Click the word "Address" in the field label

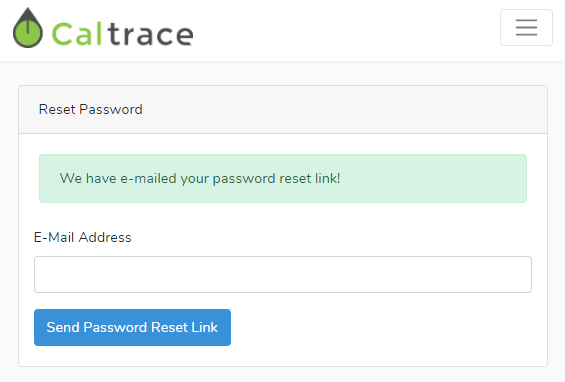105,237
